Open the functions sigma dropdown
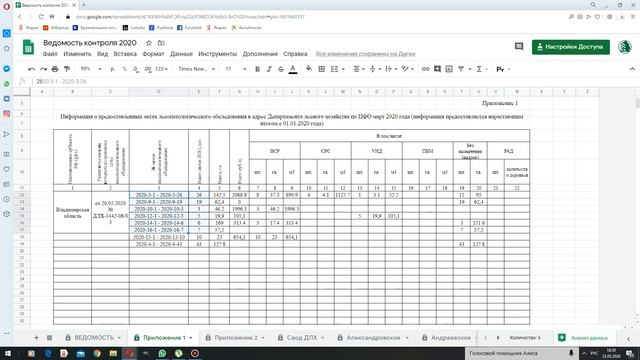The width and height of the screenshot is (640, 360). 482,69
